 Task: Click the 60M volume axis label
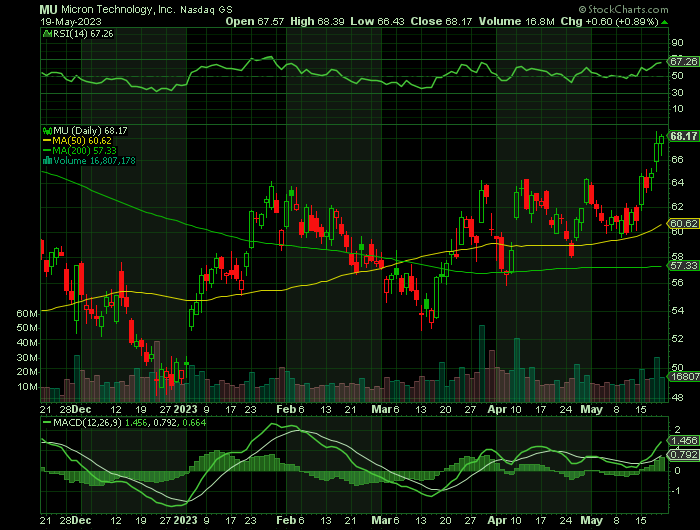click(27, 314)
